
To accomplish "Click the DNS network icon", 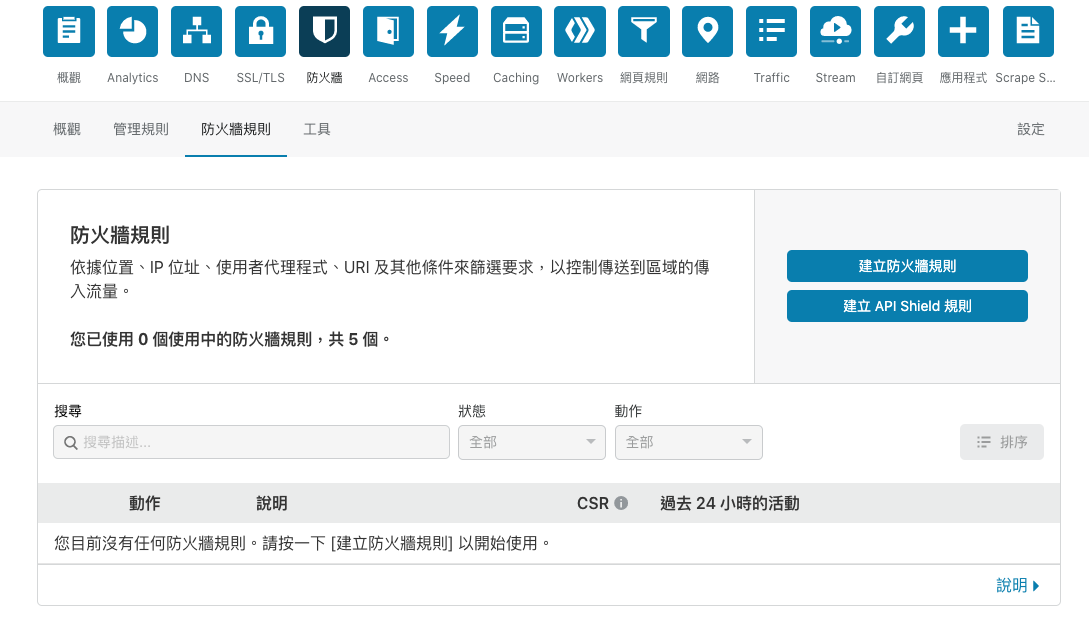I will coord(197,32).
